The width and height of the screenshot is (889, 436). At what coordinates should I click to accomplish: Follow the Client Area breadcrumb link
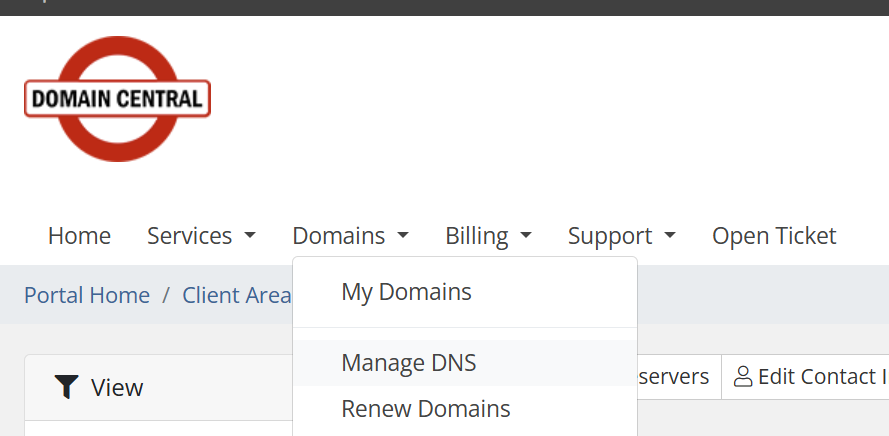coord(236,295)
